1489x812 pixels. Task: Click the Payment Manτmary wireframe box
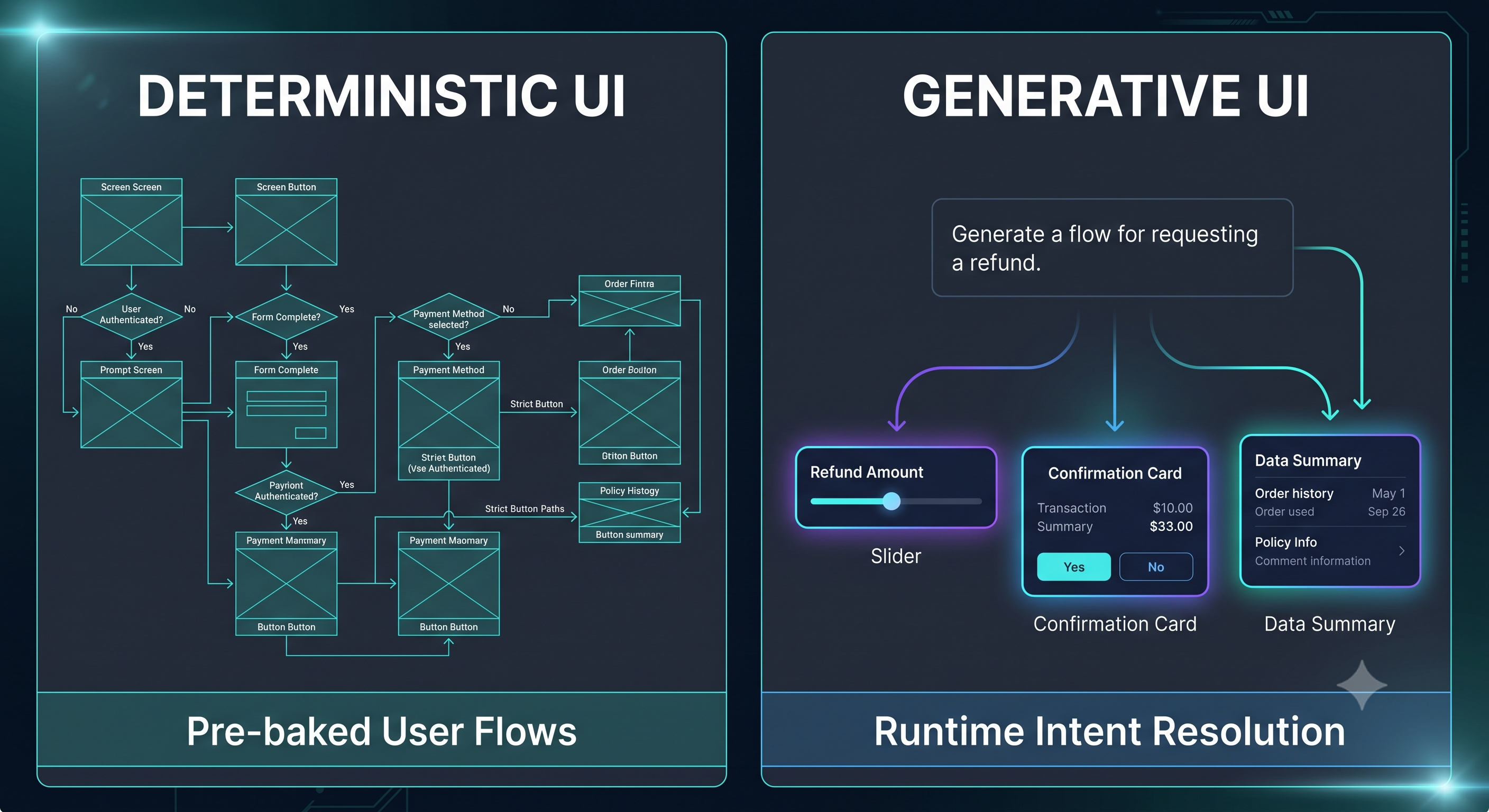286,584
